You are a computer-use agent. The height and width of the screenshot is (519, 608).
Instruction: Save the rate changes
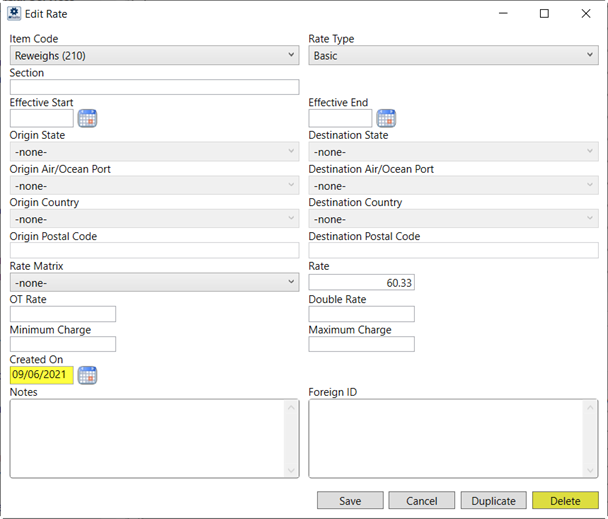[x=350, y=500]
